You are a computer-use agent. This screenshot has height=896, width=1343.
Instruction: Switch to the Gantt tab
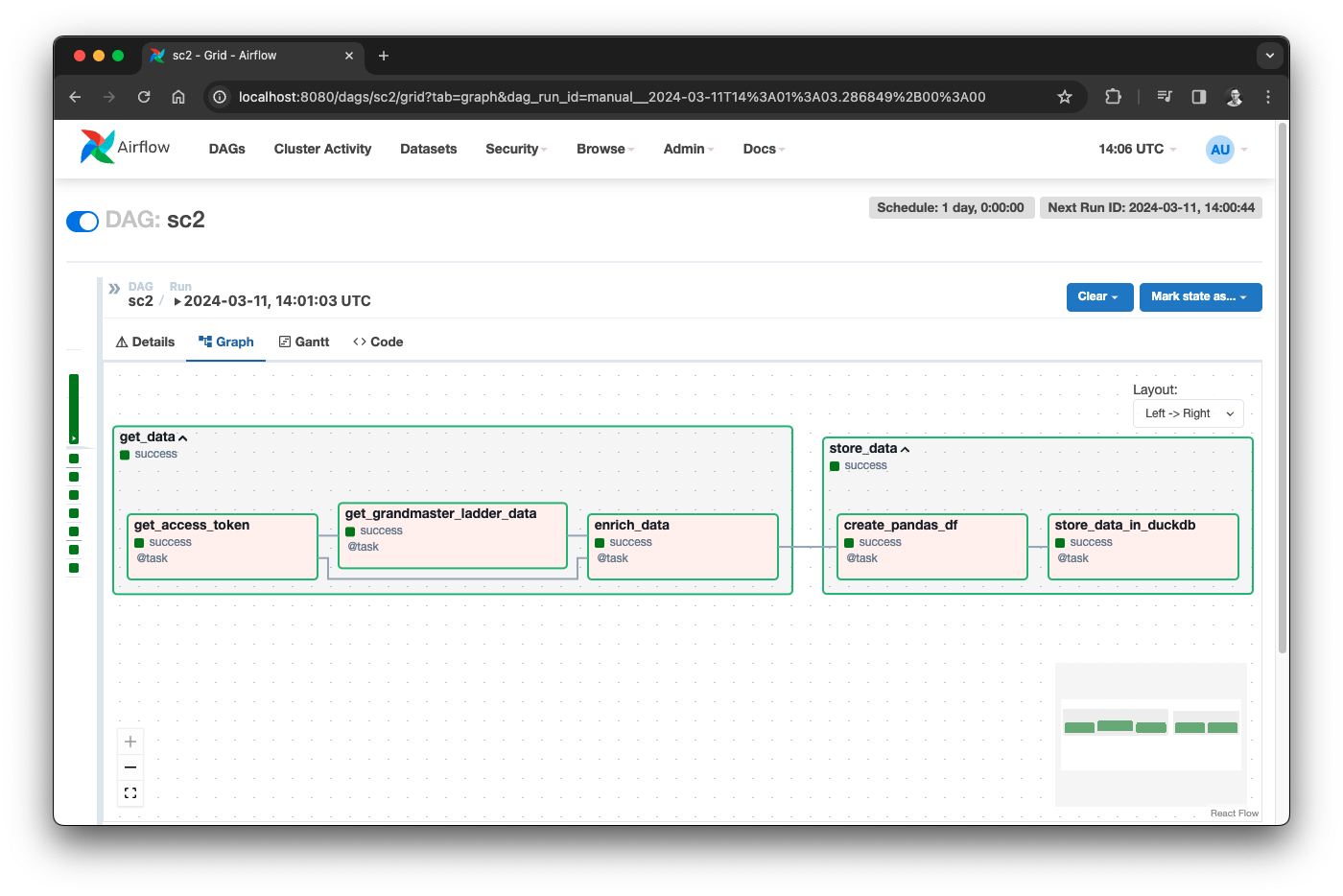pyautogui.click(x=304, y=342)
